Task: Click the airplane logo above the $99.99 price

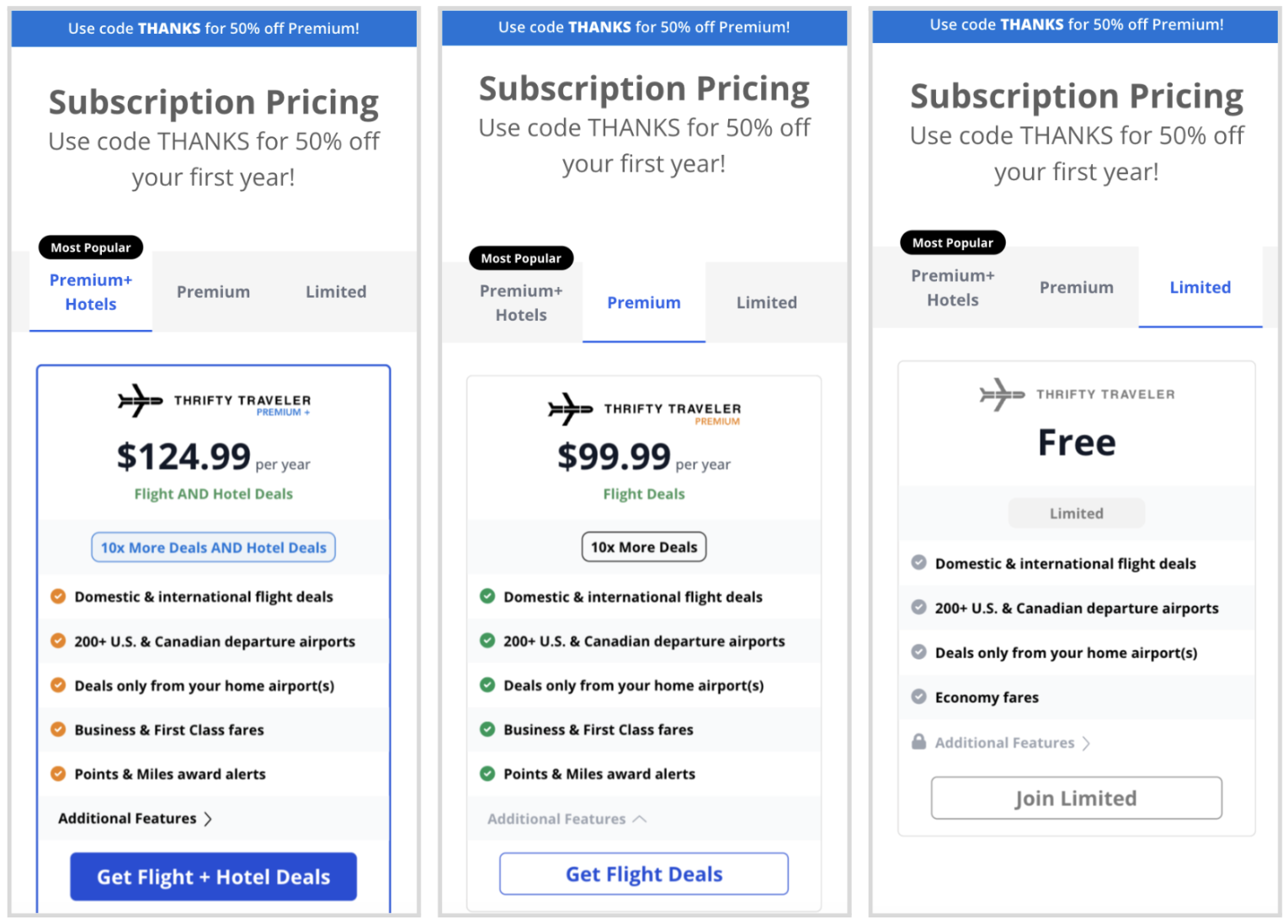Action: [570, 409]
